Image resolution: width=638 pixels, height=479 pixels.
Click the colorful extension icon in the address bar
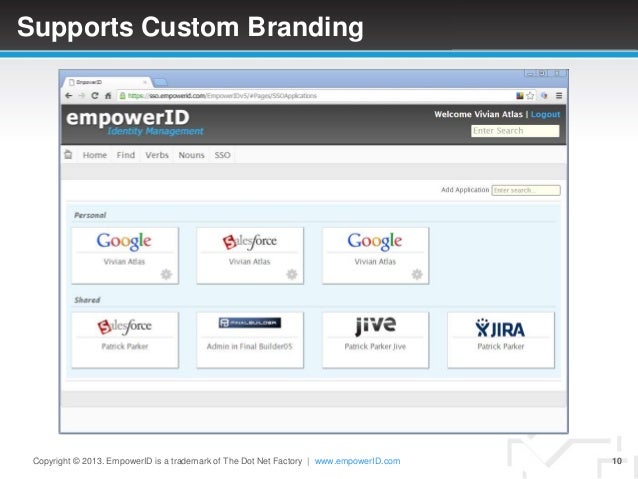click(520, 96)
